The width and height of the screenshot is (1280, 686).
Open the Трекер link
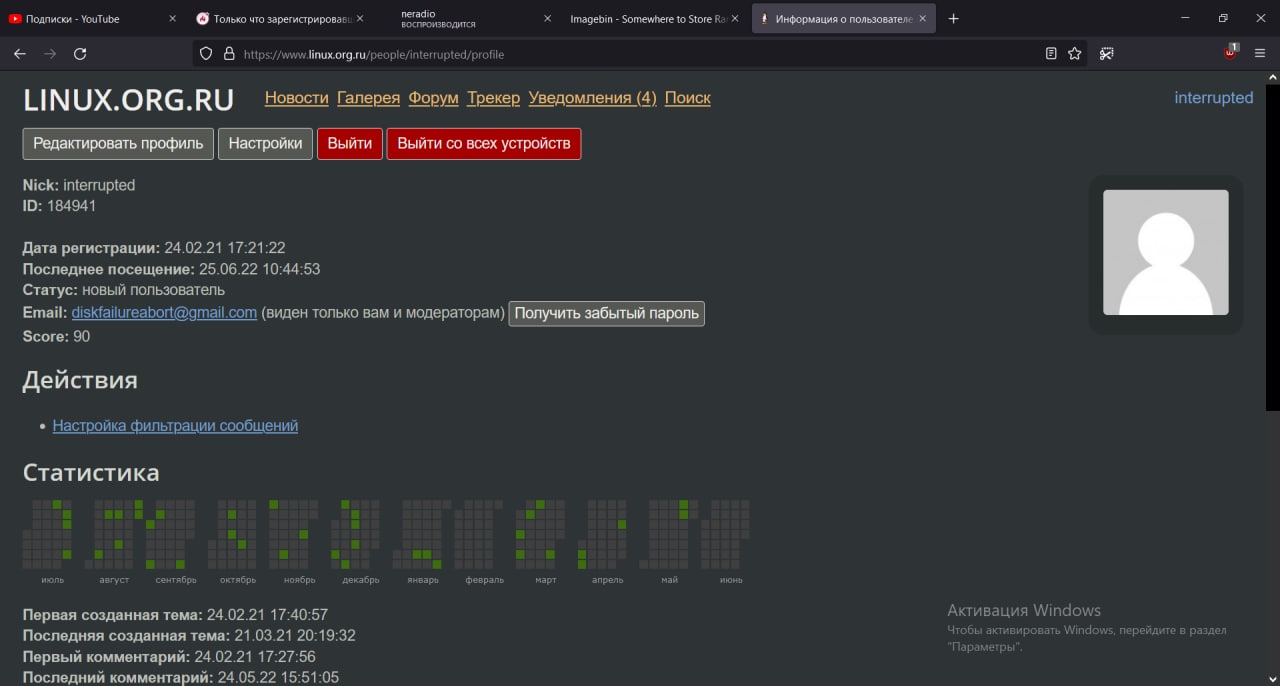coord(494,98)
